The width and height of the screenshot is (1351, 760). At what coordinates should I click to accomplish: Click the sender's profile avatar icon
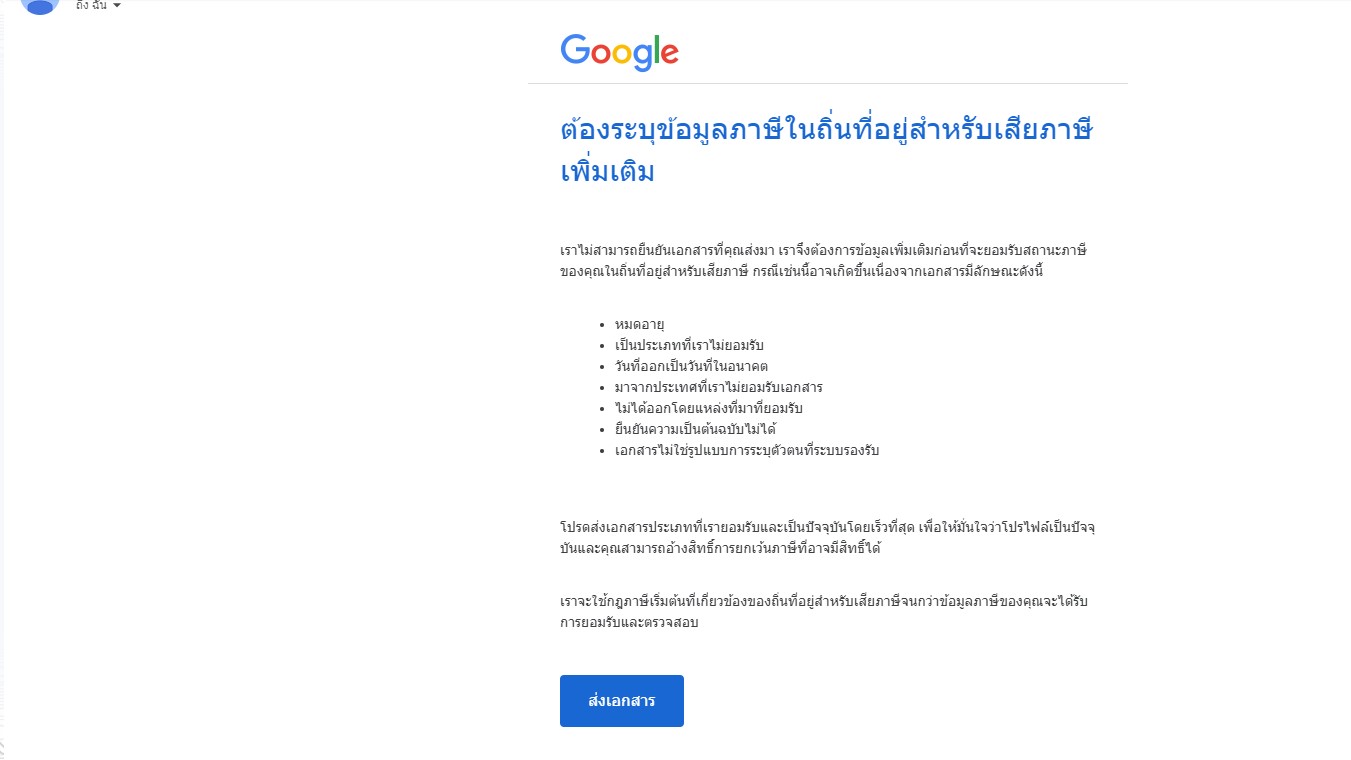coord(40,5)
